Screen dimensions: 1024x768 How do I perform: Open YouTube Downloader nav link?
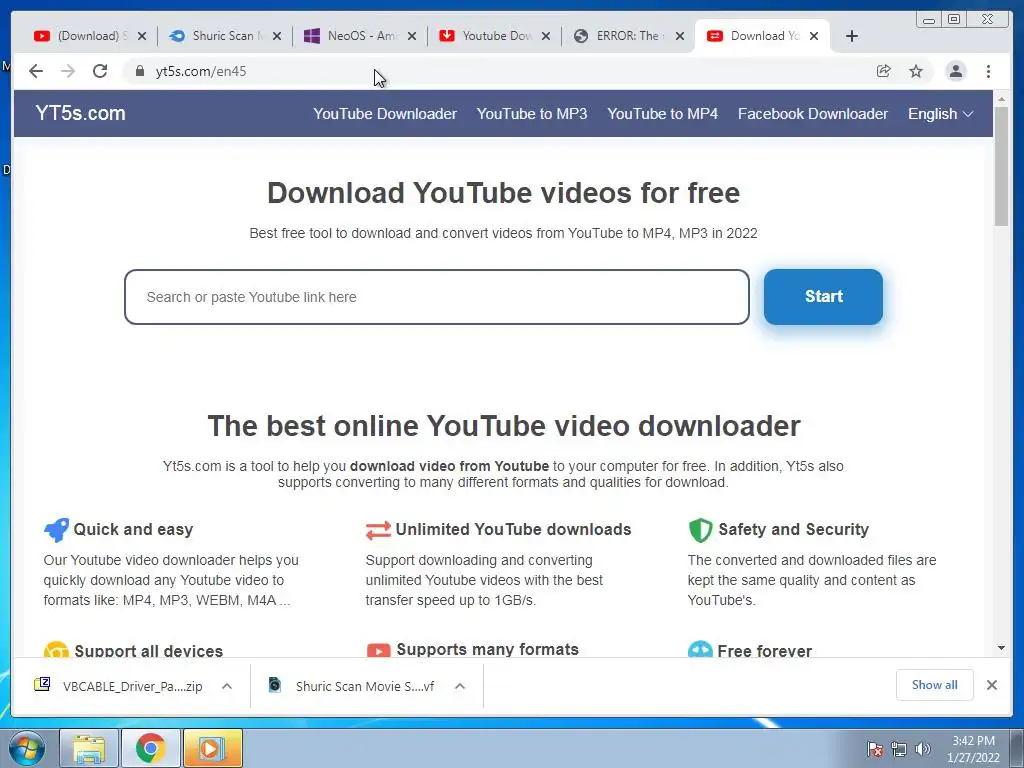pyautogui.click(x=385, y=114)
